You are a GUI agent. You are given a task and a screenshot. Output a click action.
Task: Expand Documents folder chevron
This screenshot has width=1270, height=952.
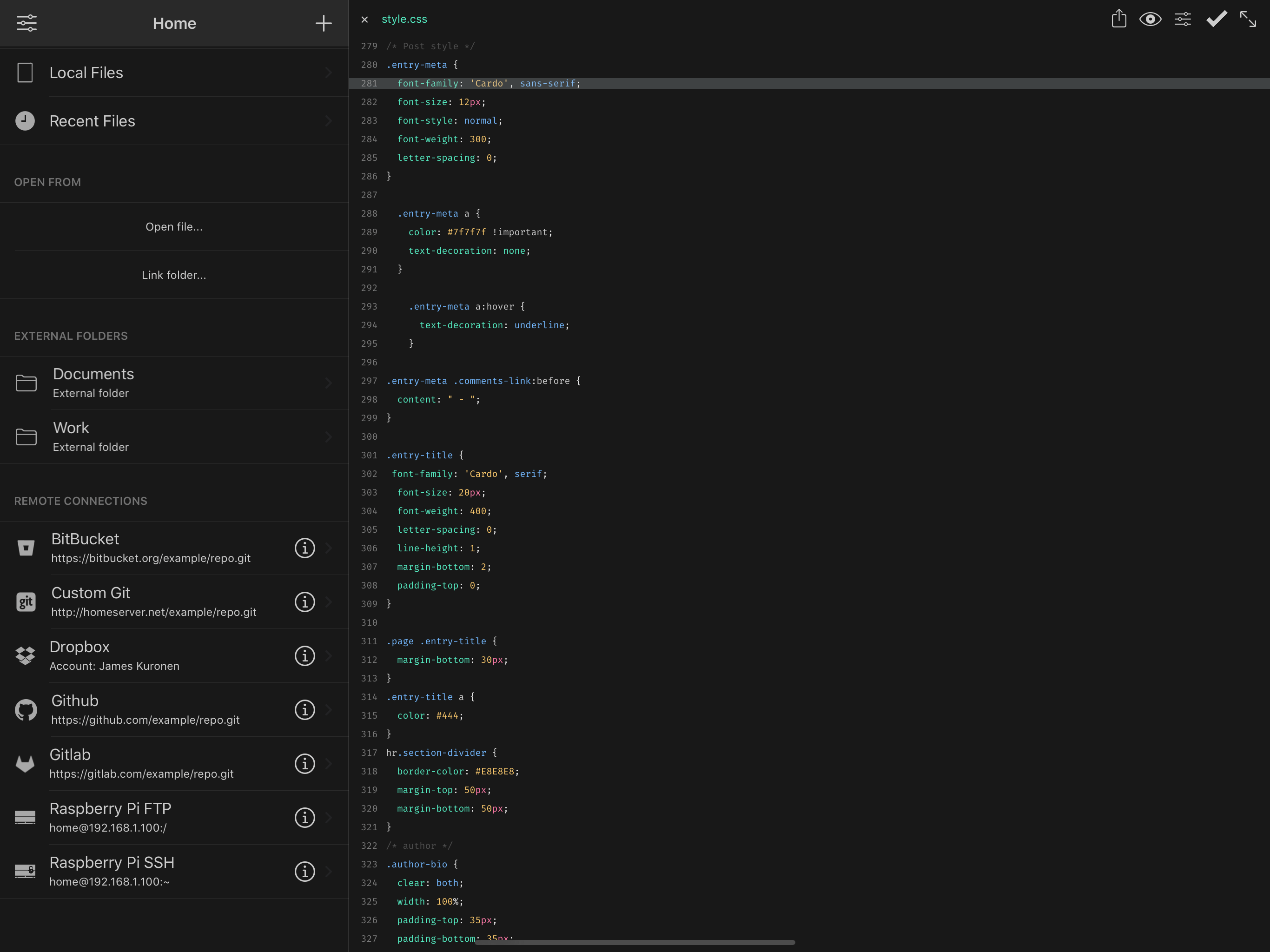pos(329,383)
